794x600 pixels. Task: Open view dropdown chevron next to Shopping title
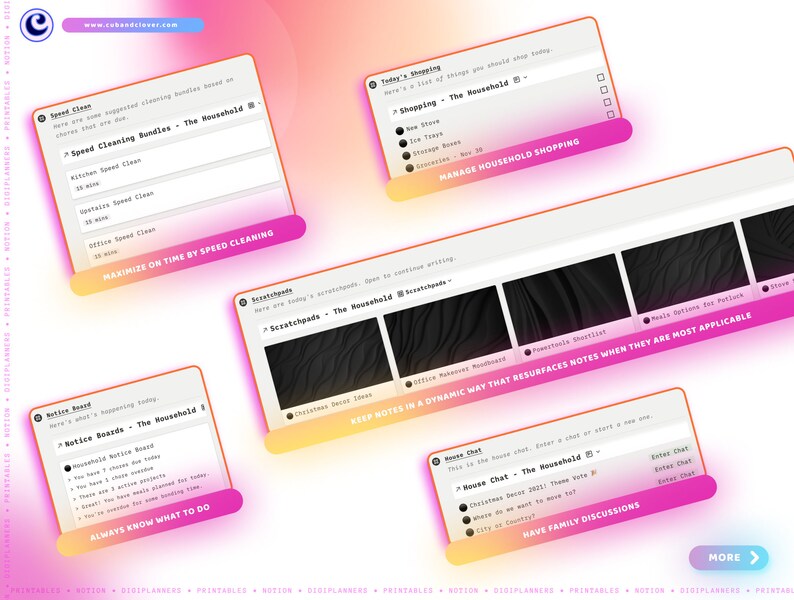526,77
